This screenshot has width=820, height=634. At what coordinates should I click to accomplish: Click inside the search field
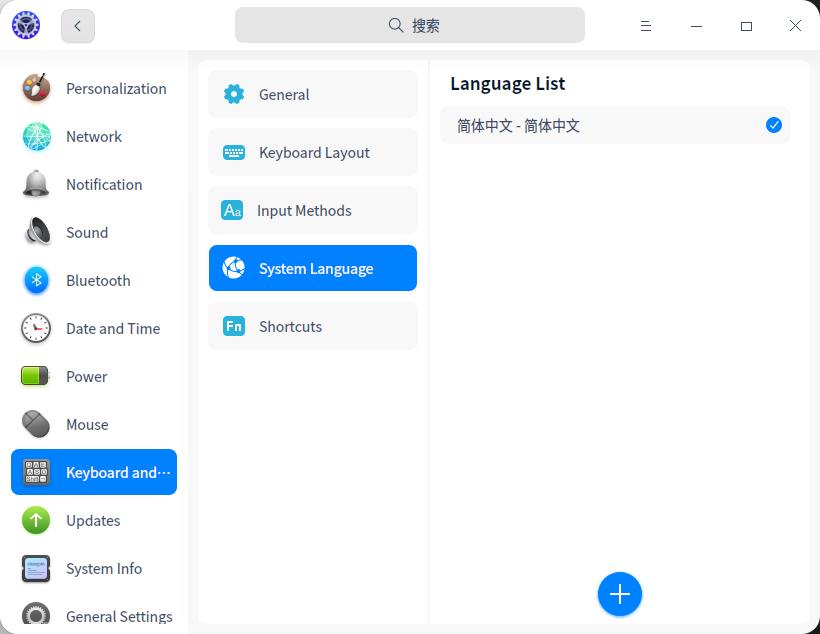coord(410,25)
